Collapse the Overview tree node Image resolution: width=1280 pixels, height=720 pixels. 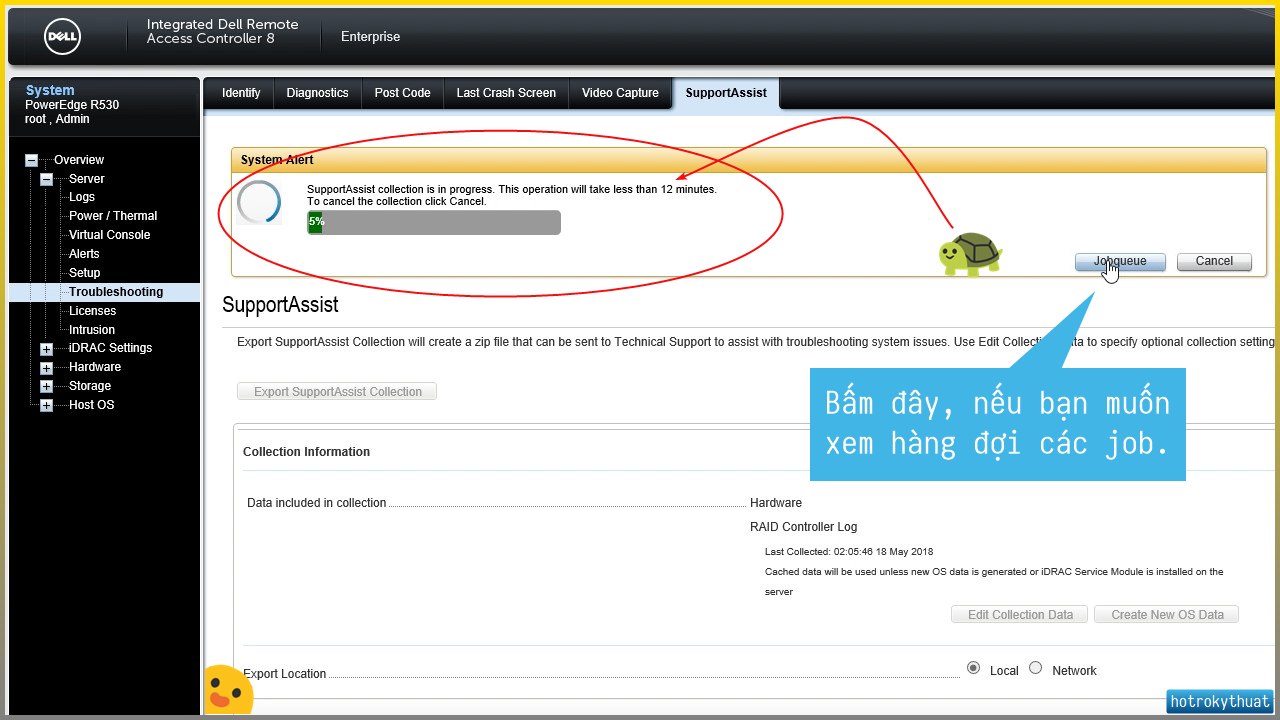click(x=31, y=160)
